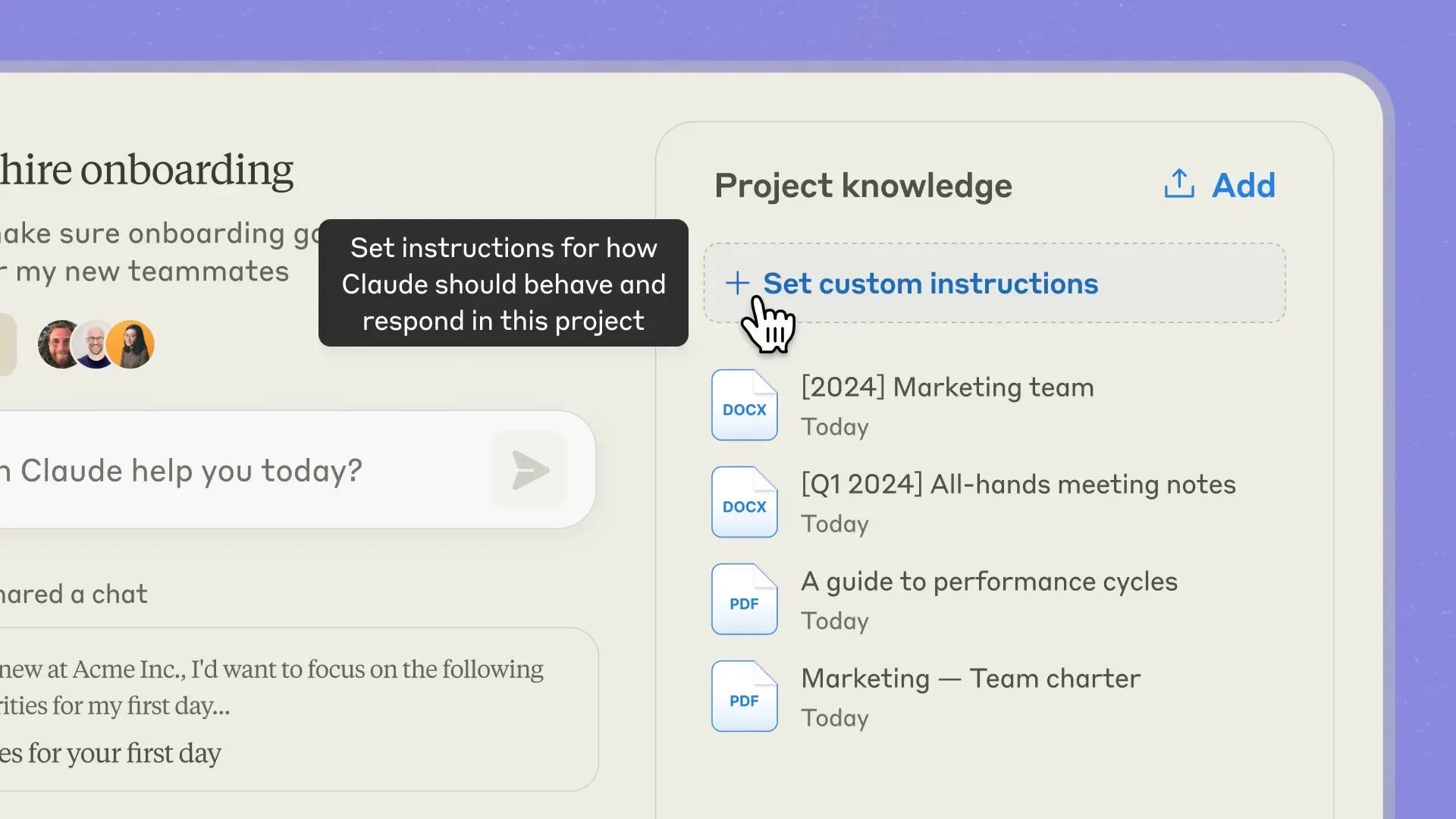1456x819 pixels.
Task: Dismiss the custom instructions tooltip
Action: tap(503, 284)
